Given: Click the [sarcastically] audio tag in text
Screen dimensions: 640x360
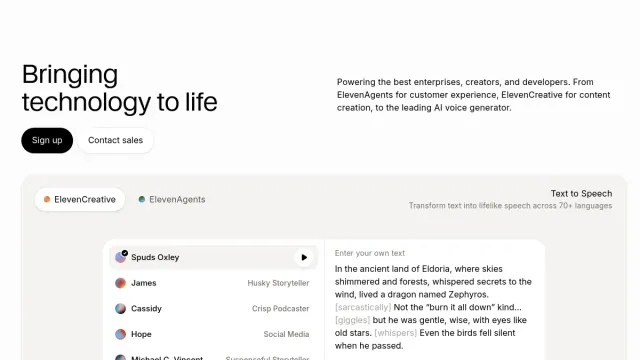Looking at the screenshot, I should pos(363,307).
